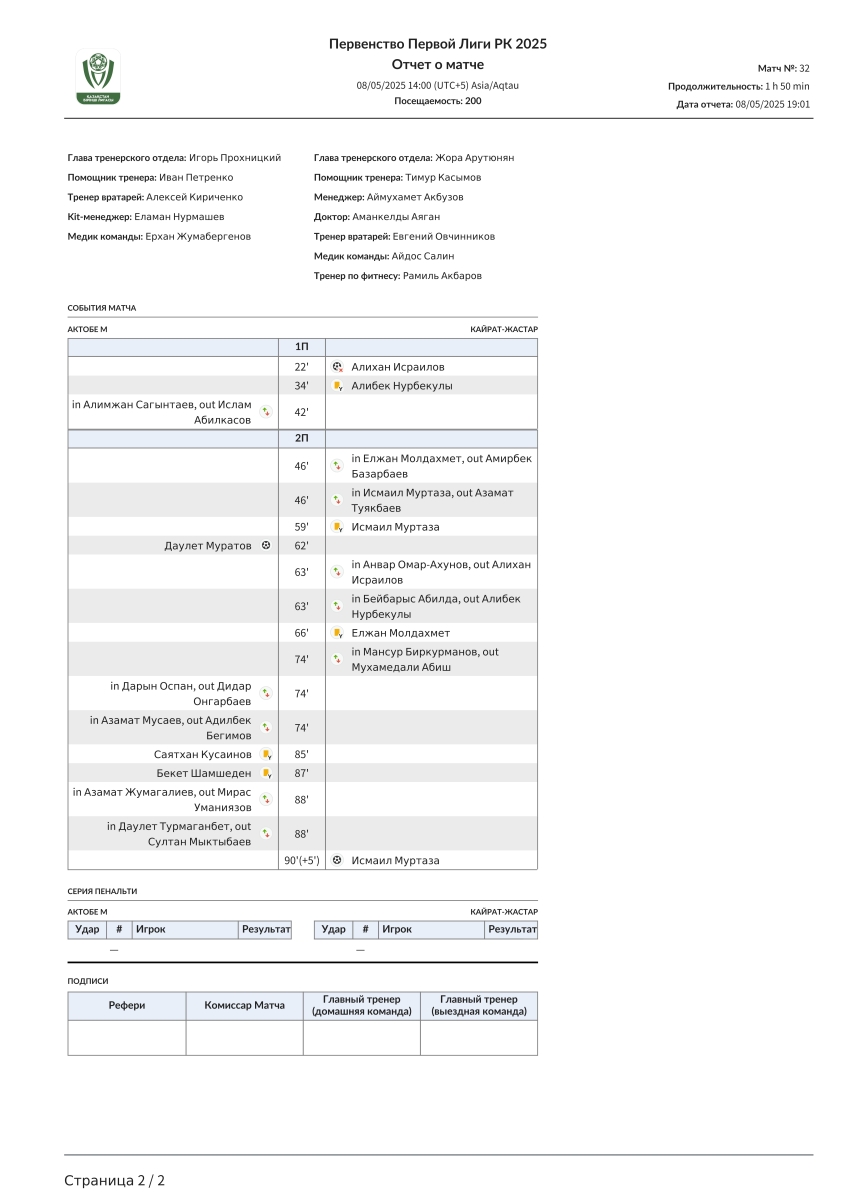Viewport: 848px width, 1200px height.
Task: Click the yellow card beside Саятхан Кусаинов
Action: pyautogui.click(x=266, y=754)
